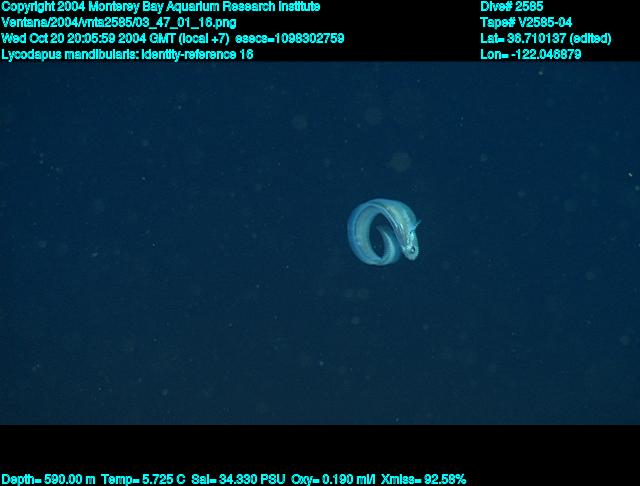Select the Dive# 2585 label

(511, 6)
